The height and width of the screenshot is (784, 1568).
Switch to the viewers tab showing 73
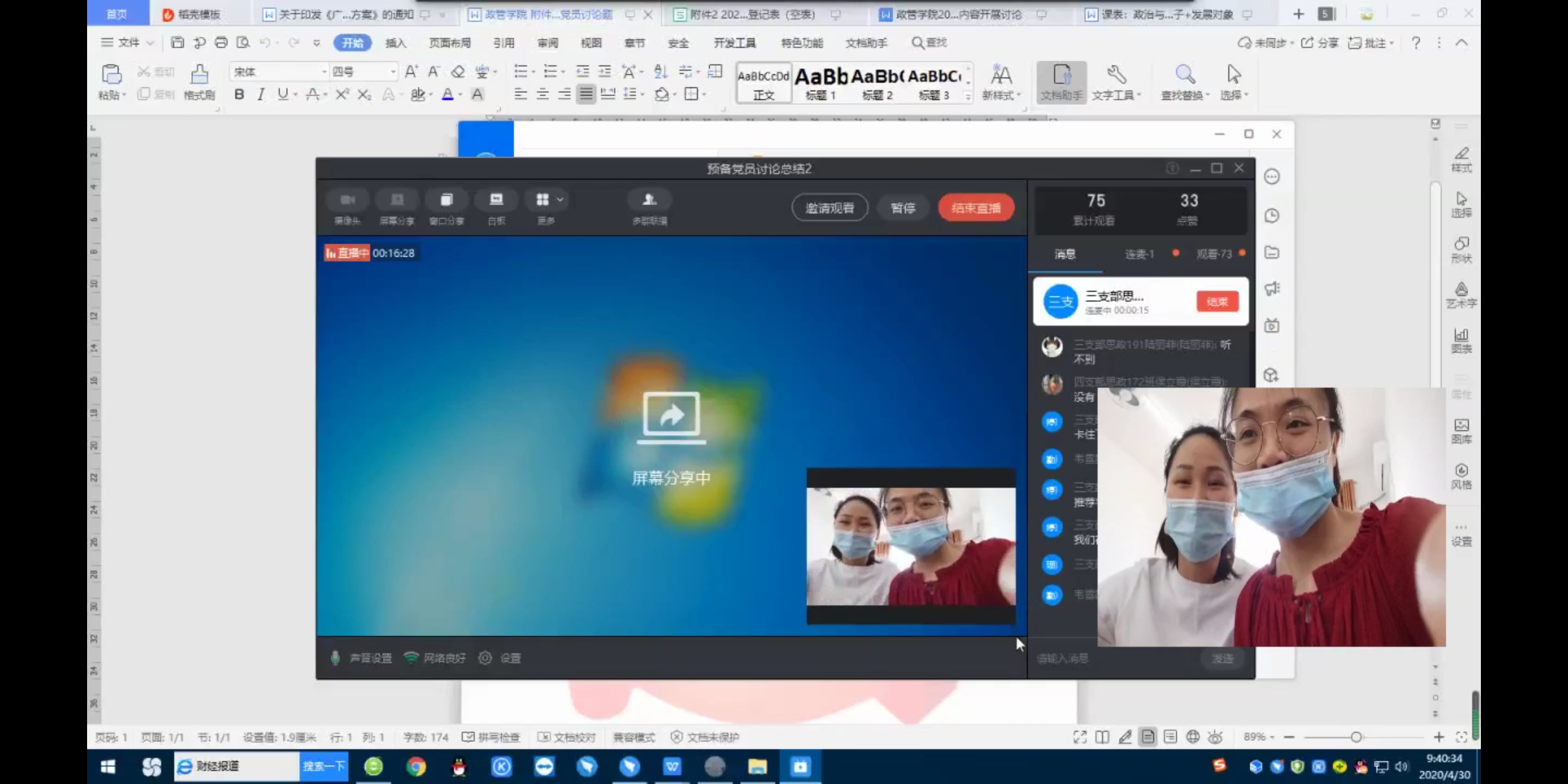click(x=1214, y=254)
